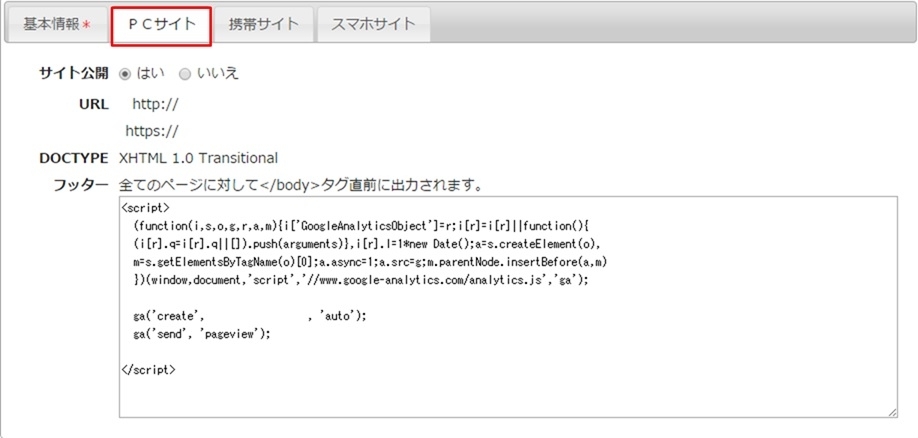Select the スマホサイト tab

374,25
